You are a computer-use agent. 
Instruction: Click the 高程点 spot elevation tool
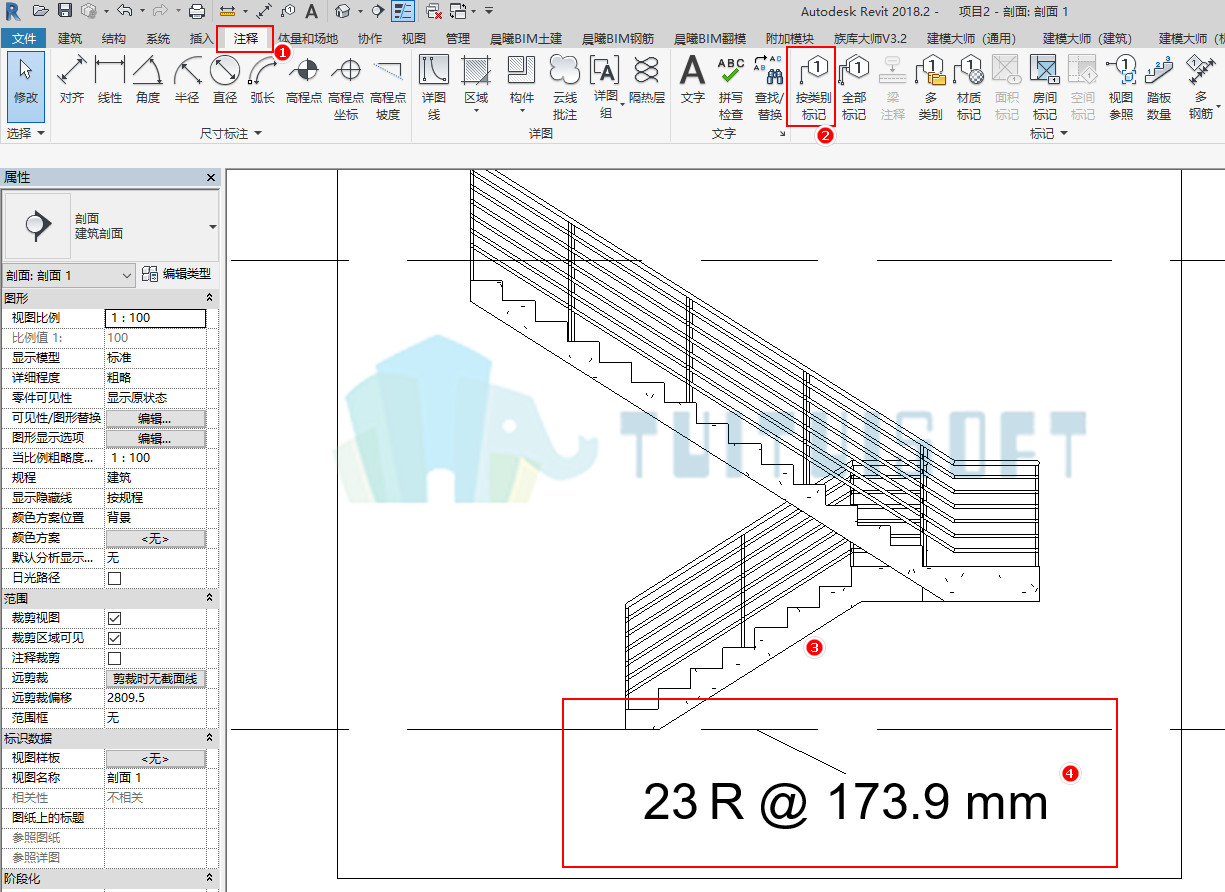click(x=303, y=80)
